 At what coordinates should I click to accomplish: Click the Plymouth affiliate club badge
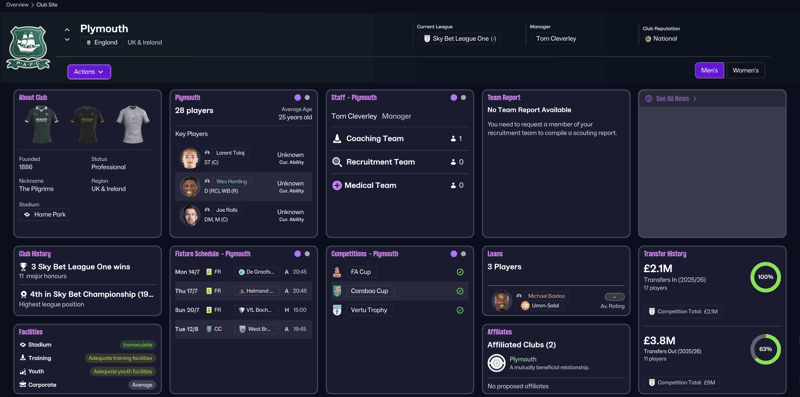tap(496, 363)
